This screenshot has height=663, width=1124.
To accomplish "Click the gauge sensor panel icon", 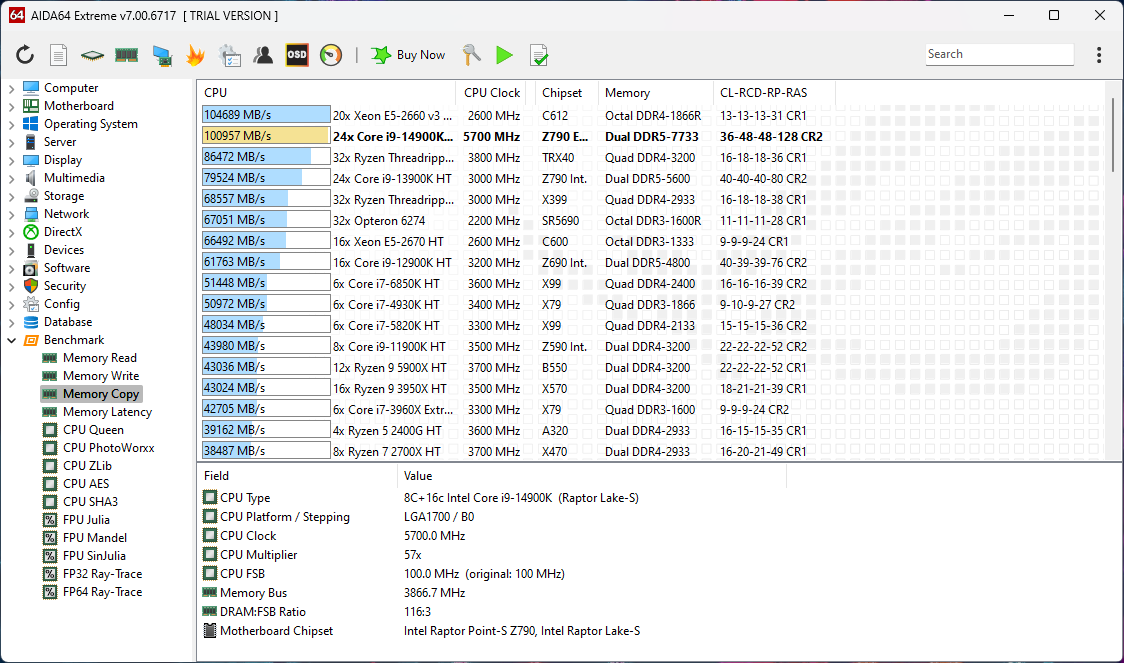I will pos(331,55).
